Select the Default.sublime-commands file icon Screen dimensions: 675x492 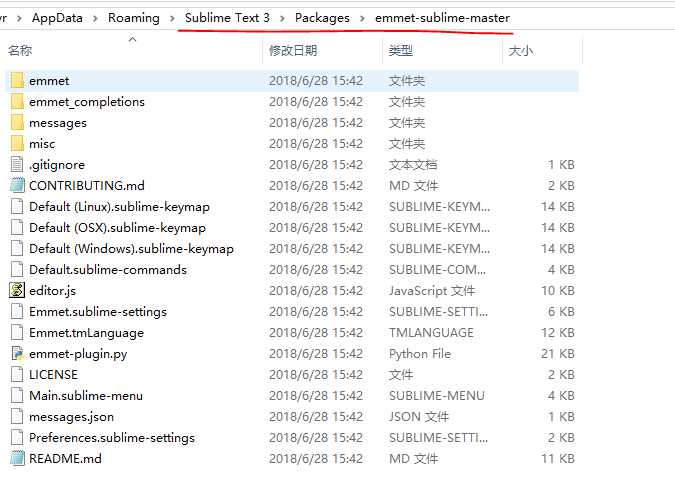[17, 269]
